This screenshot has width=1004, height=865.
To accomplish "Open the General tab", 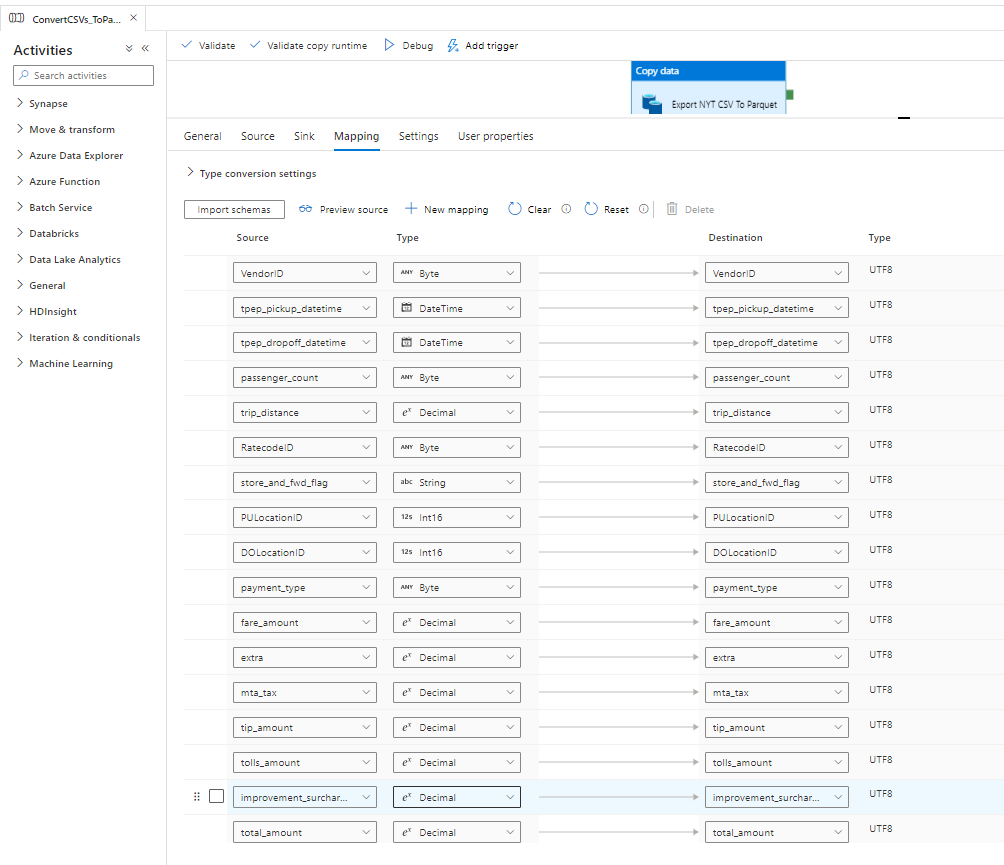I will [202, 136].
